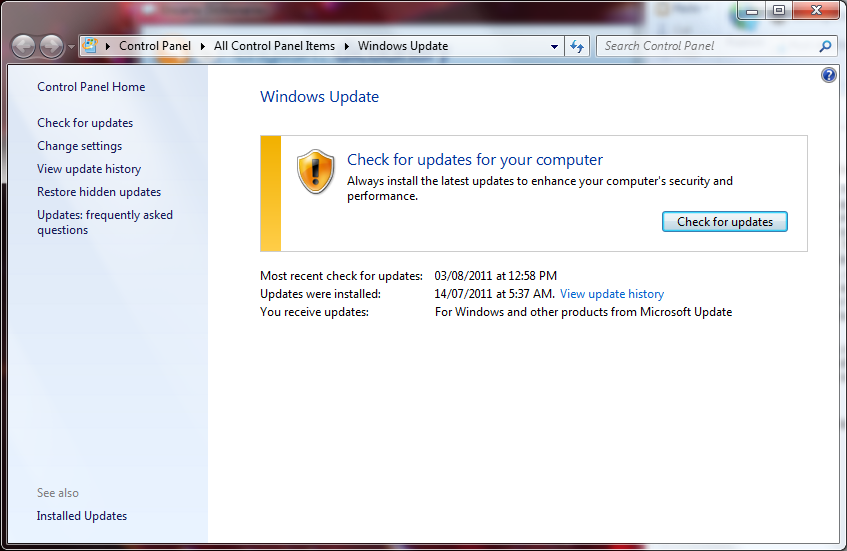Select Control Panel in the address breadcrumb
Image resolution: width=847 pixels, height=551 pixels.
154,46
